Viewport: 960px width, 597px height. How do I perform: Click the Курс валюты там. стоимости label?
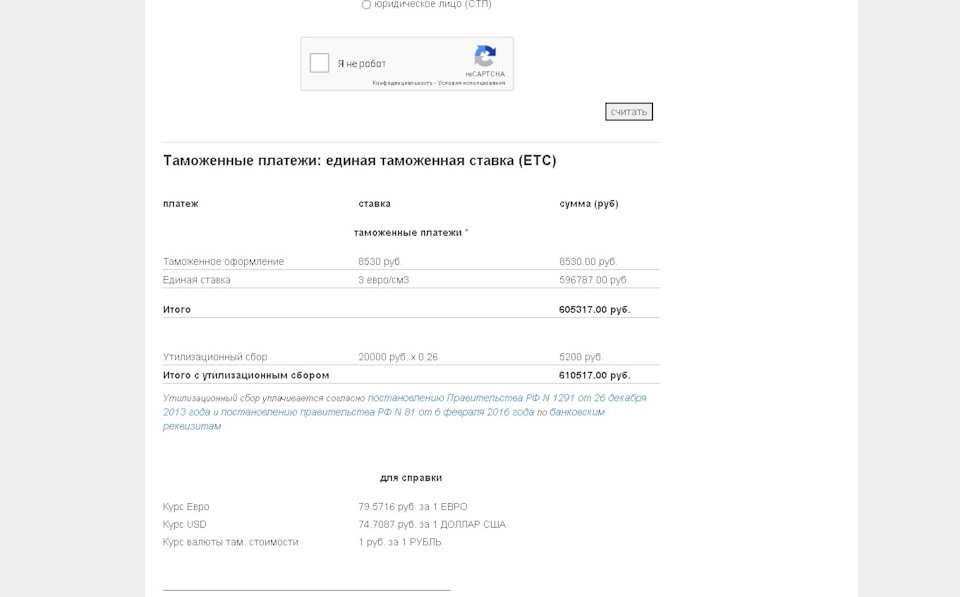230,542
